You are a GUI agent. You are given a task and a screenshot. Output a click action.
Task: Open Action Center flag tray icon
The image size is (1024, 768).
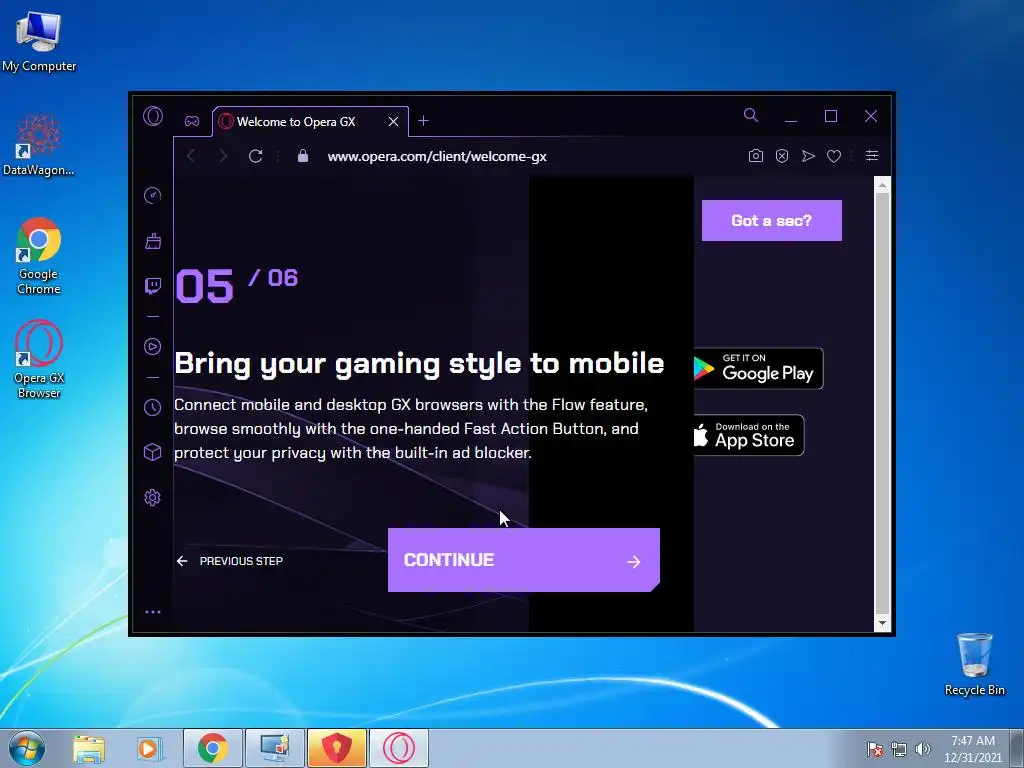click(874, 749)
